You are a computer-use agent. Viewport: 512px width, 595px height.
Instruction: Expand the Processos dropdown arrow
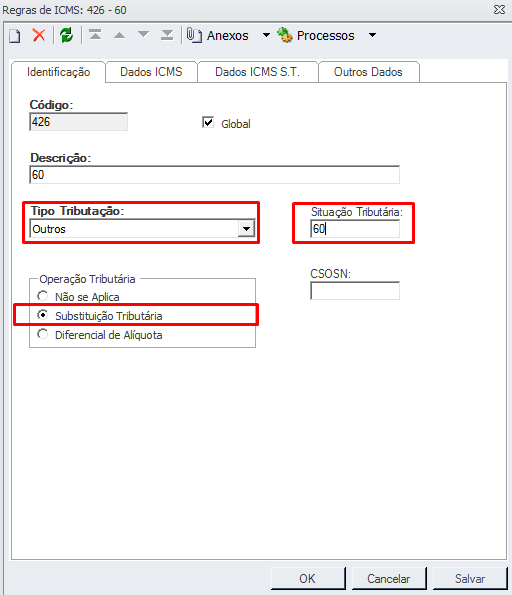[x=373, y=35]
